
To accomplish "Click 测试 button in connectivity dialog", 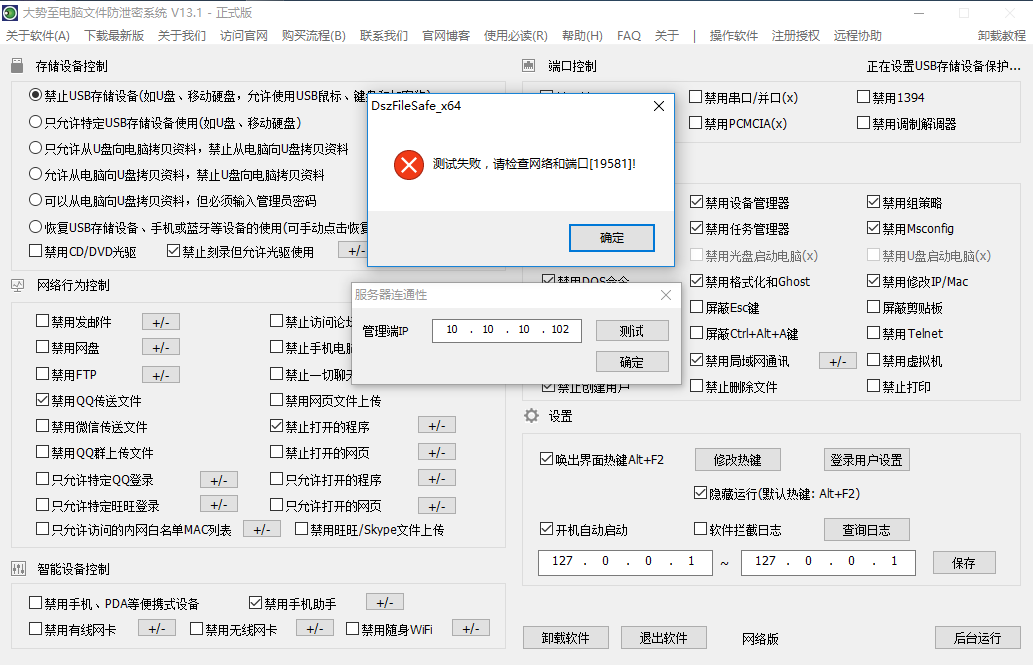I will click(632, 331).
